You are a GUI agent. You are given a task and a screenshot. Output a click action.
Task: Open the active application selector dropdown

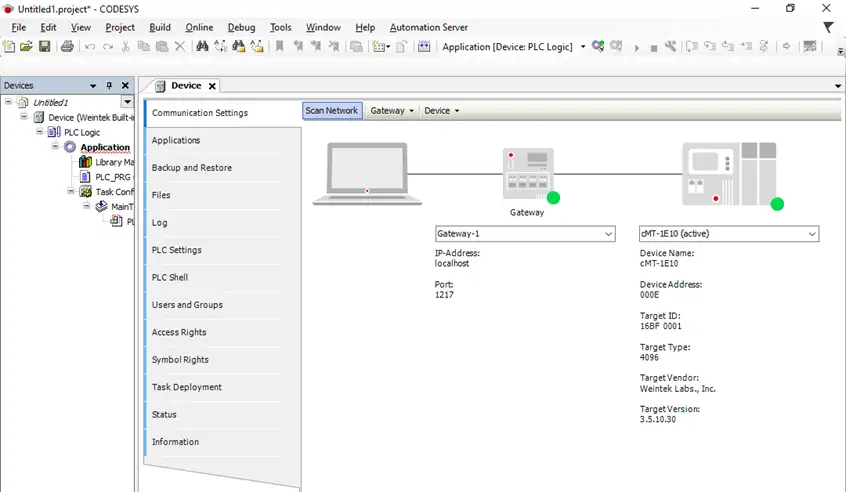point(583,47)
